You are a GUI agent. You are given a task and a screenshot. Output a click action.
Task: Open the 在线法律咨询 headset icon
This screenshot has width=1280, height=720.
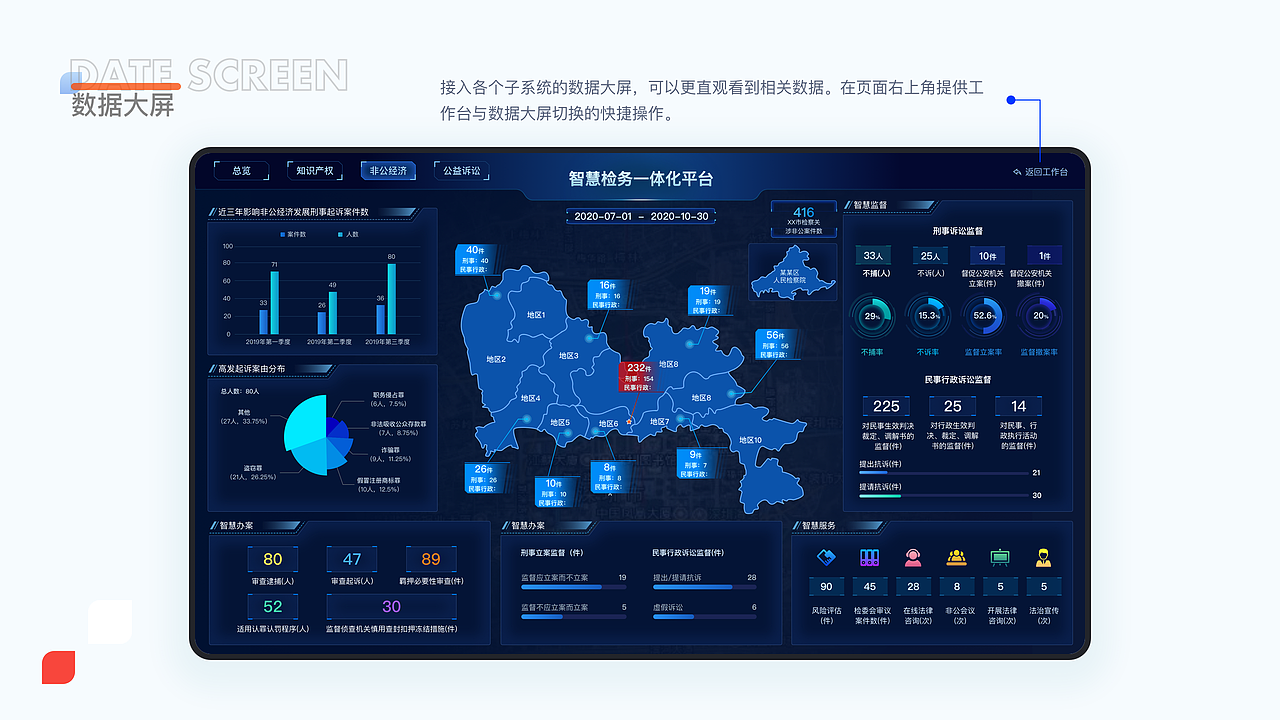[912, 556]
